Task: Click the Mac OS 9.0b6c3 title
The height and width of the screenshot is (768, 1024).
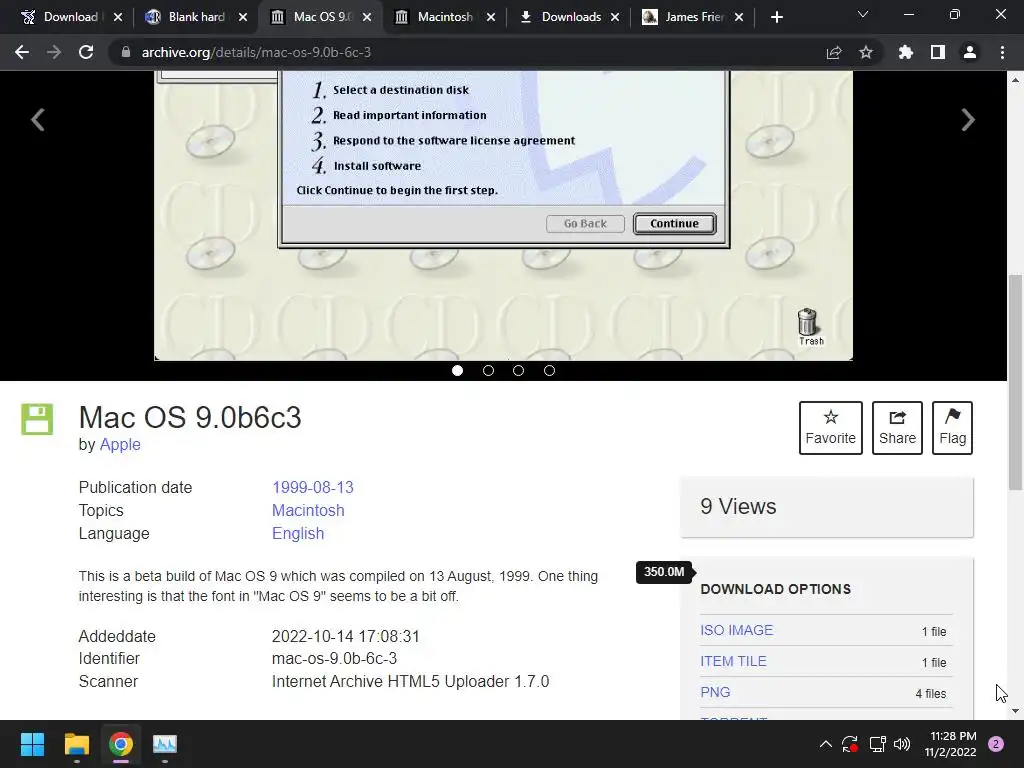Action: tap(190, 417)
